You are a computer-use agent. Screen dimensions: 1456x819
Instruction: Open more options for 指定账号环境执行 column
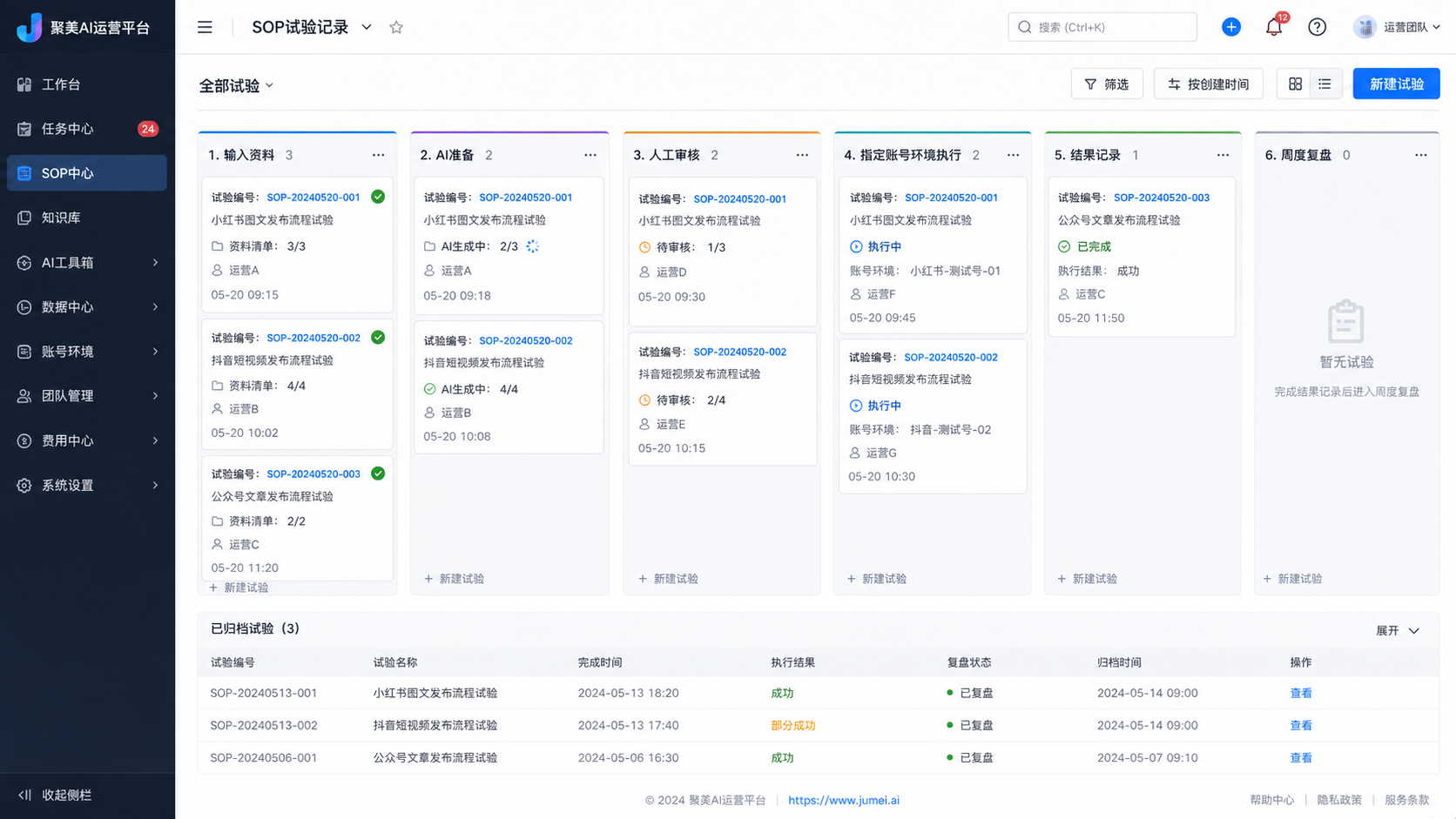(1013, 155)
